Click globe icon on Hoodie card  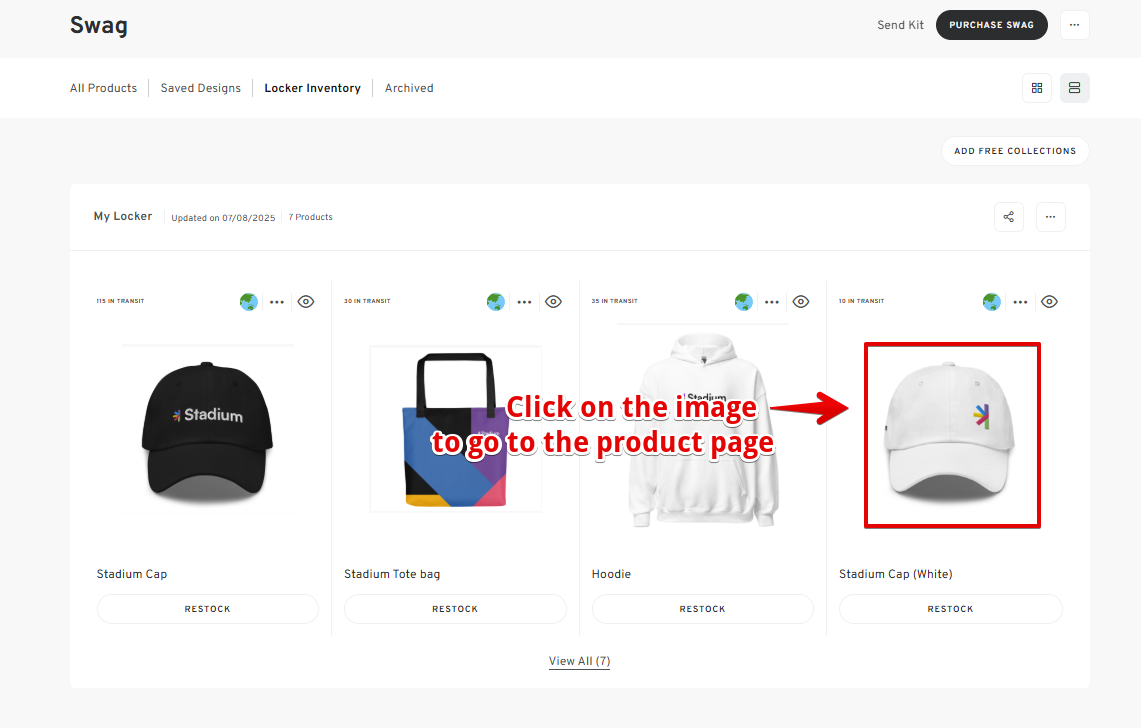[744, 301]
